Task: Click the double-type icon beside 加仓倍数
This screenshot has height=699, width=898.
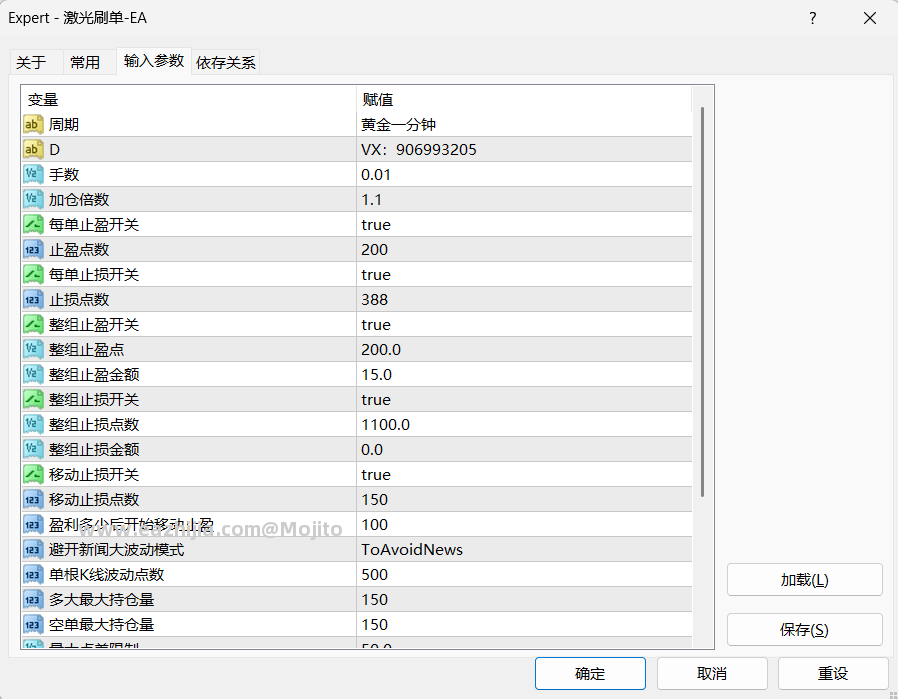Action: click(x=33, y=199)
